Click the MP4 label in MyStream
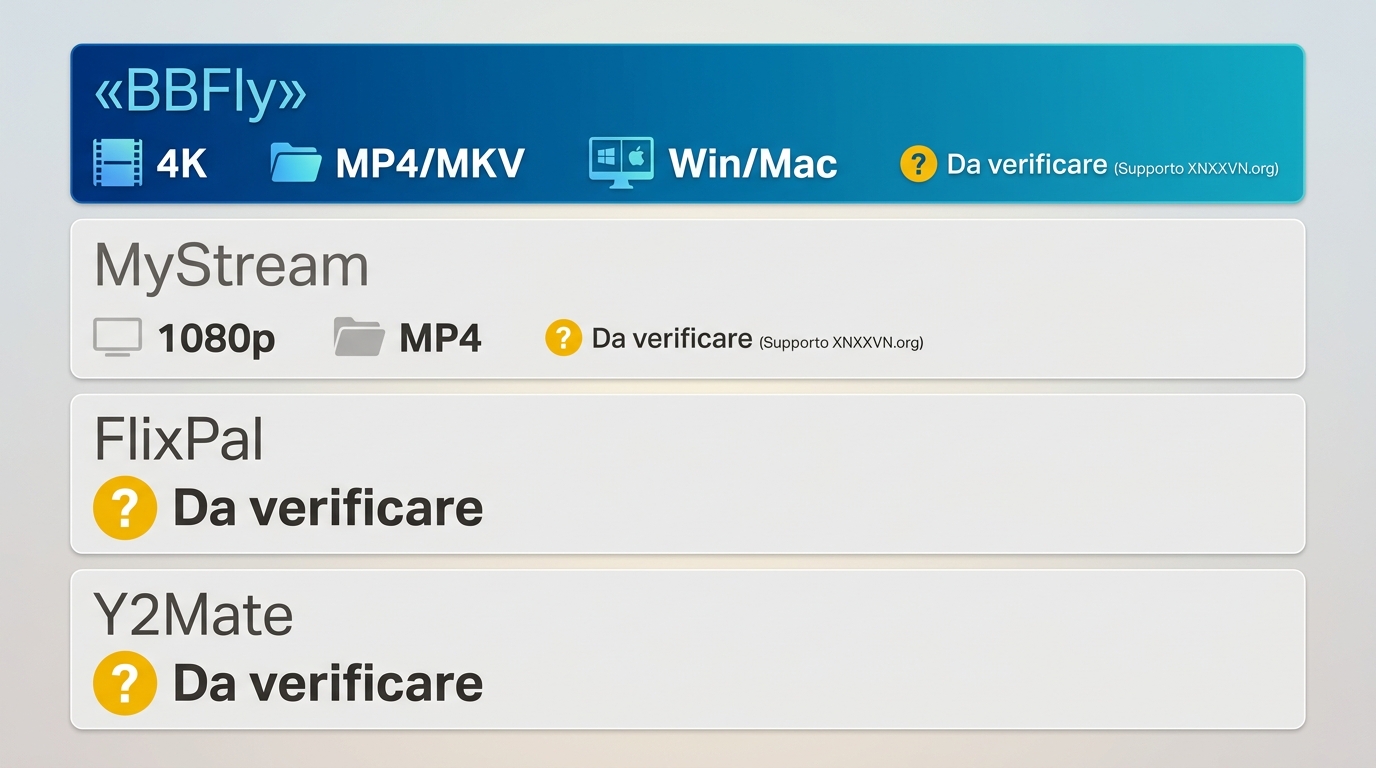The image size is (1376, 768). tap(440, 338)
